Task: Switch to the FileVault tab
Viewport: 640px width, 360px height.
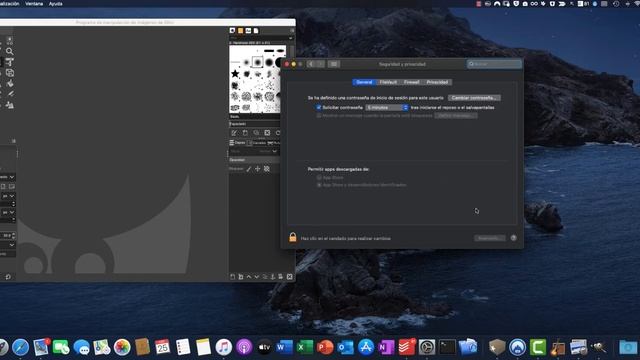Action: (x=388, y=82)
